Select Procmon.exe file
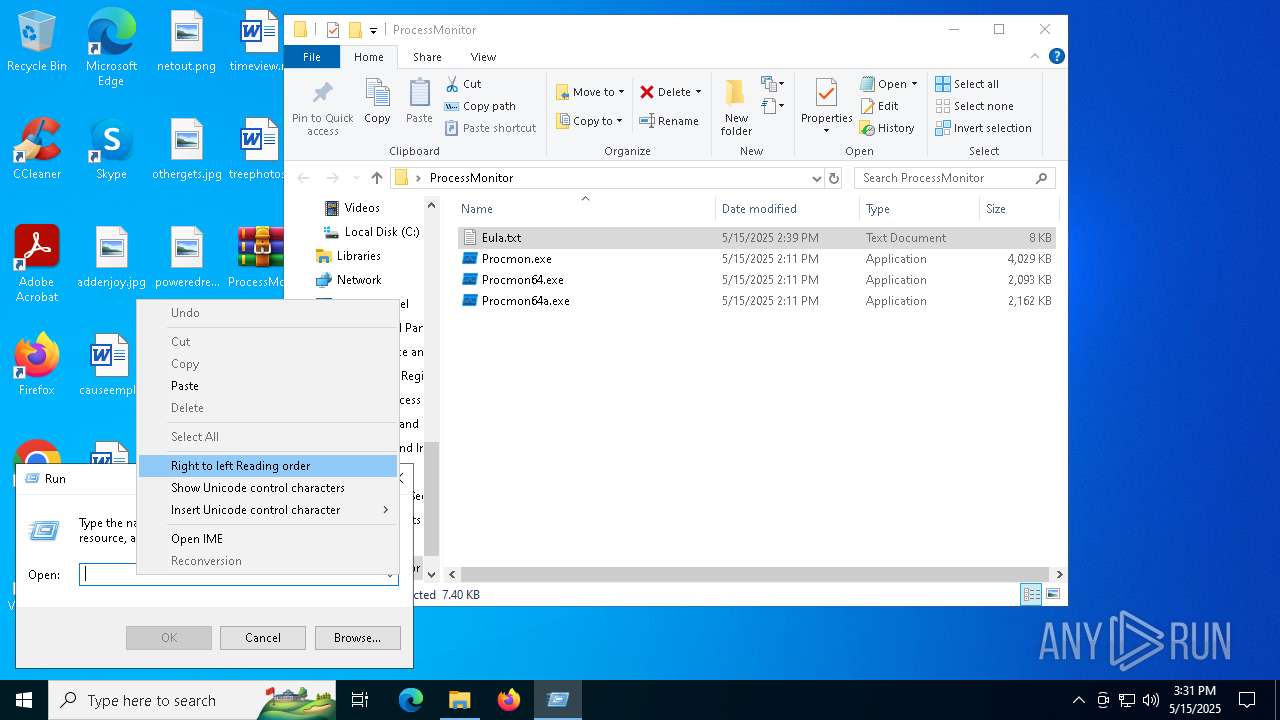The width and height of the screenshot is (1280, 720). [x=756, y=259]
